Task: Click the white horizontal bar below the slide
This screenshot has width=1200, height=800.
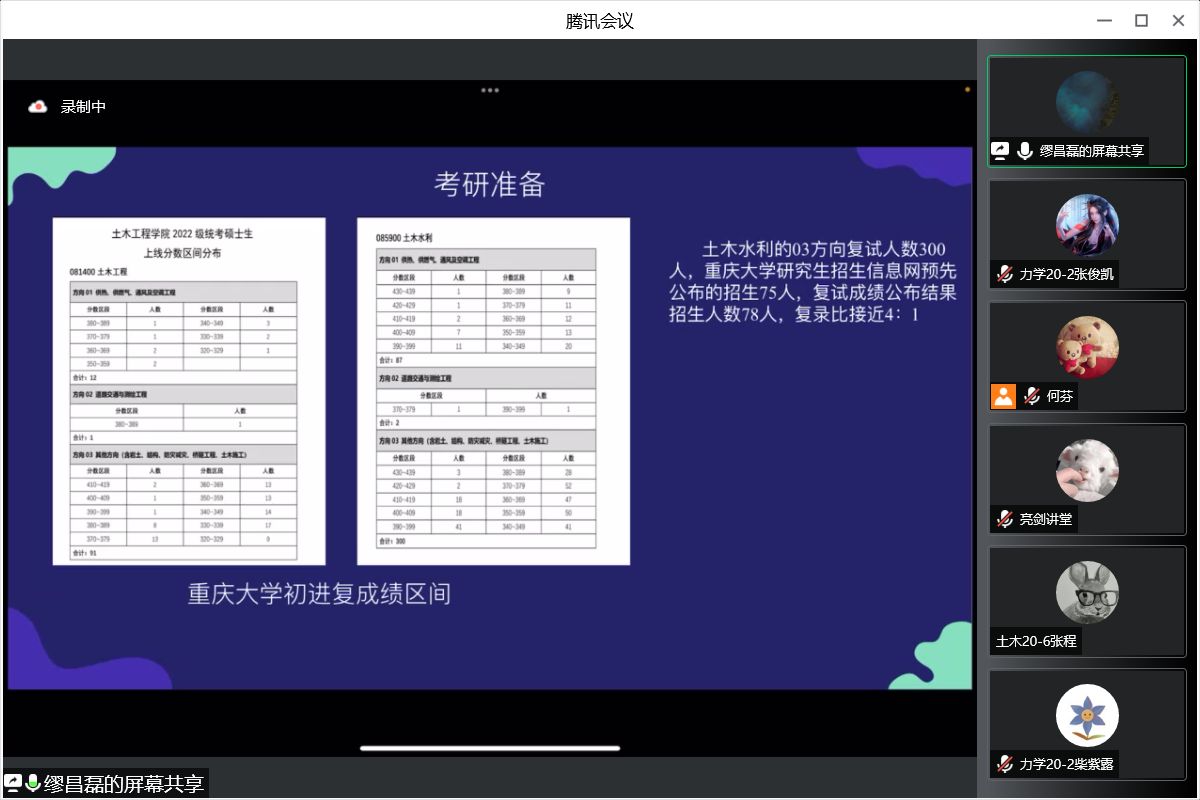Action: pos(490,747)
